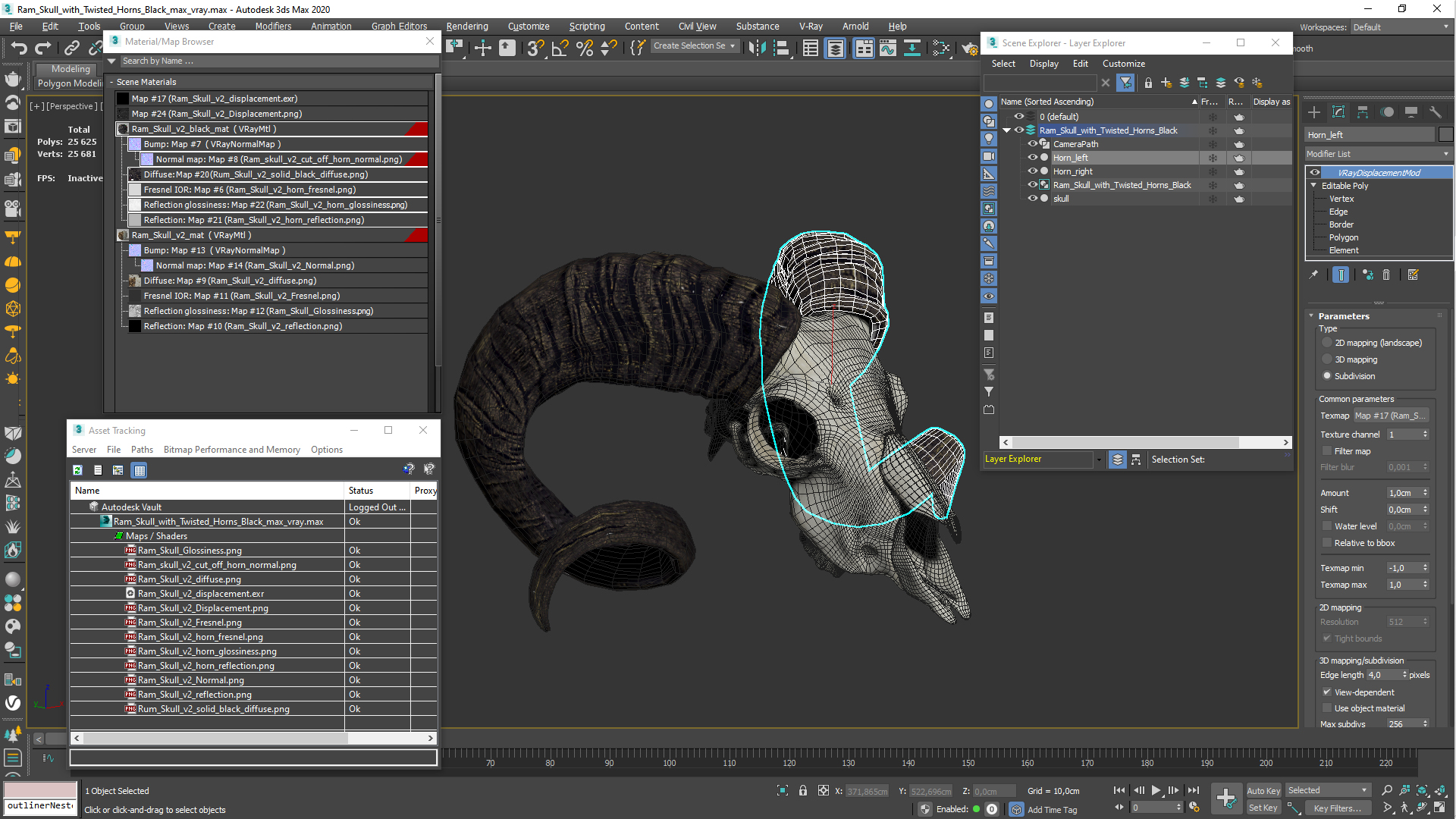Open Bitmap Performance and Memory menu

point(232,450)
